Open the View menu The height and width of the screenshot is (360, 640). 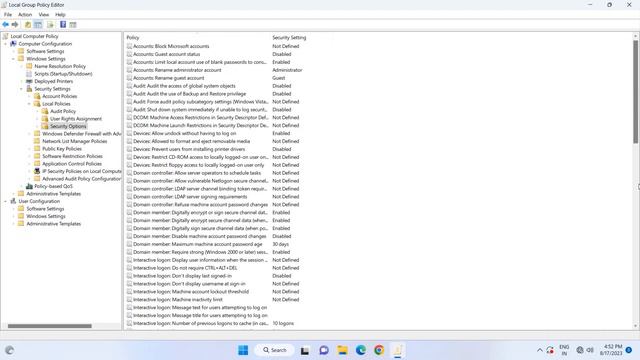(44, 15)
